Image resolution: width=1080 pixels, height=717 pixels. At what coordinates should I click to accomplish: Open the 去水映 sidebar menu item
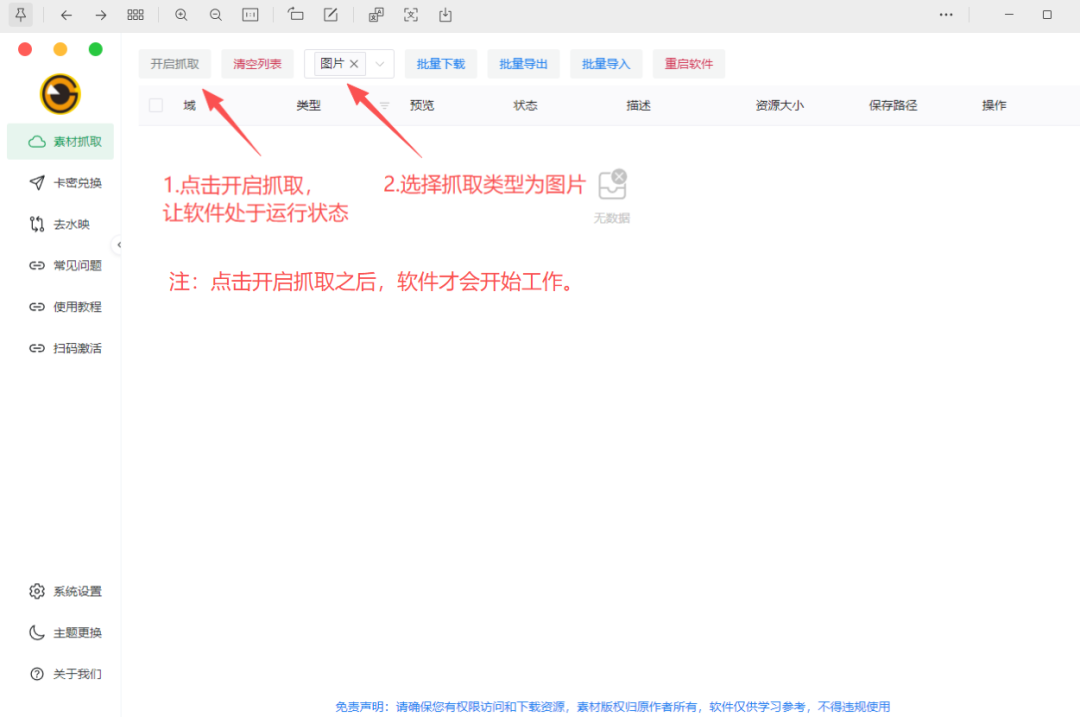click(x=66, y=224)
